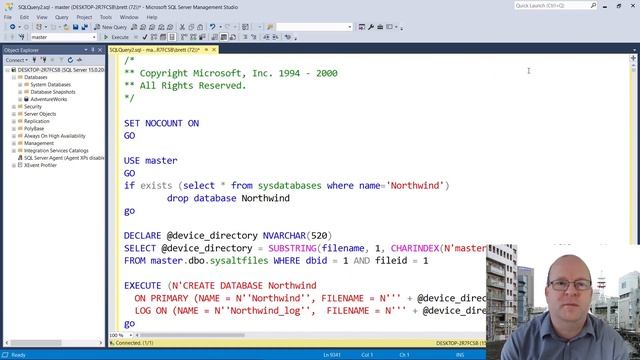Toggle Include Actual Execution Plan icon
Viewport: 640px width, 360px height.
[184, 37]
